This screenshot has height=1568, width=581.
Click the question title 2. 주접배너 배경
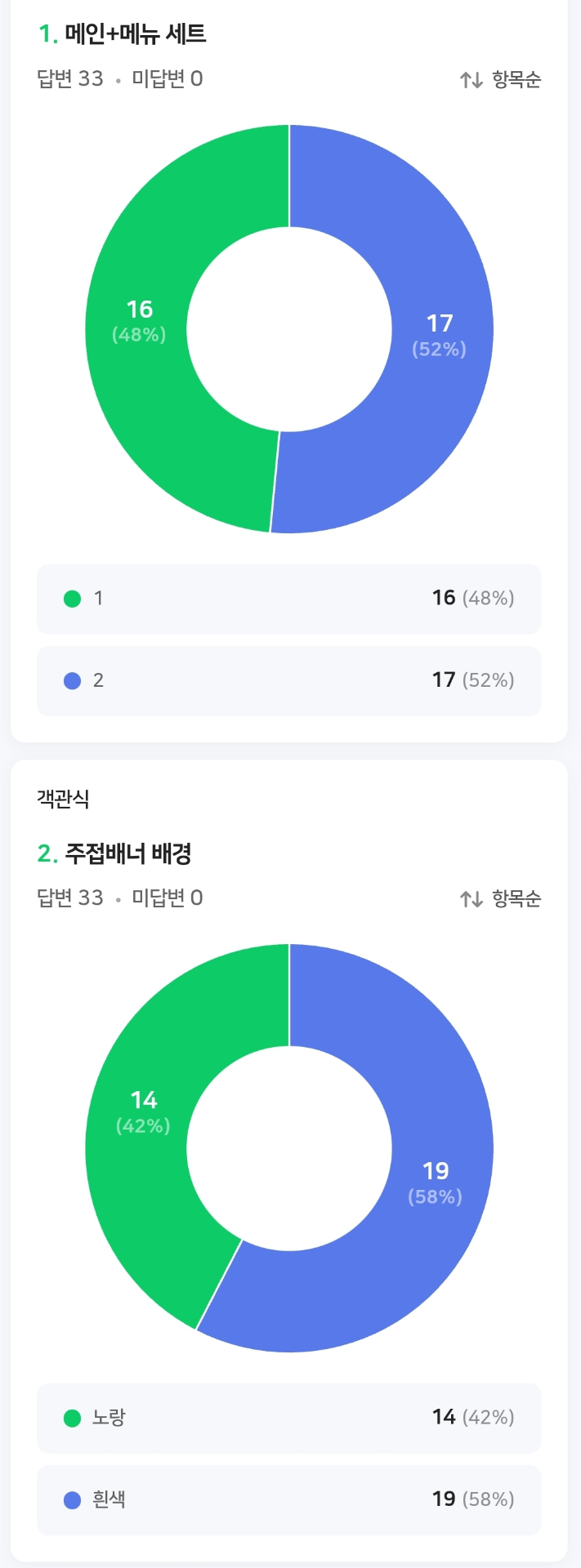(x=115, y=854)
